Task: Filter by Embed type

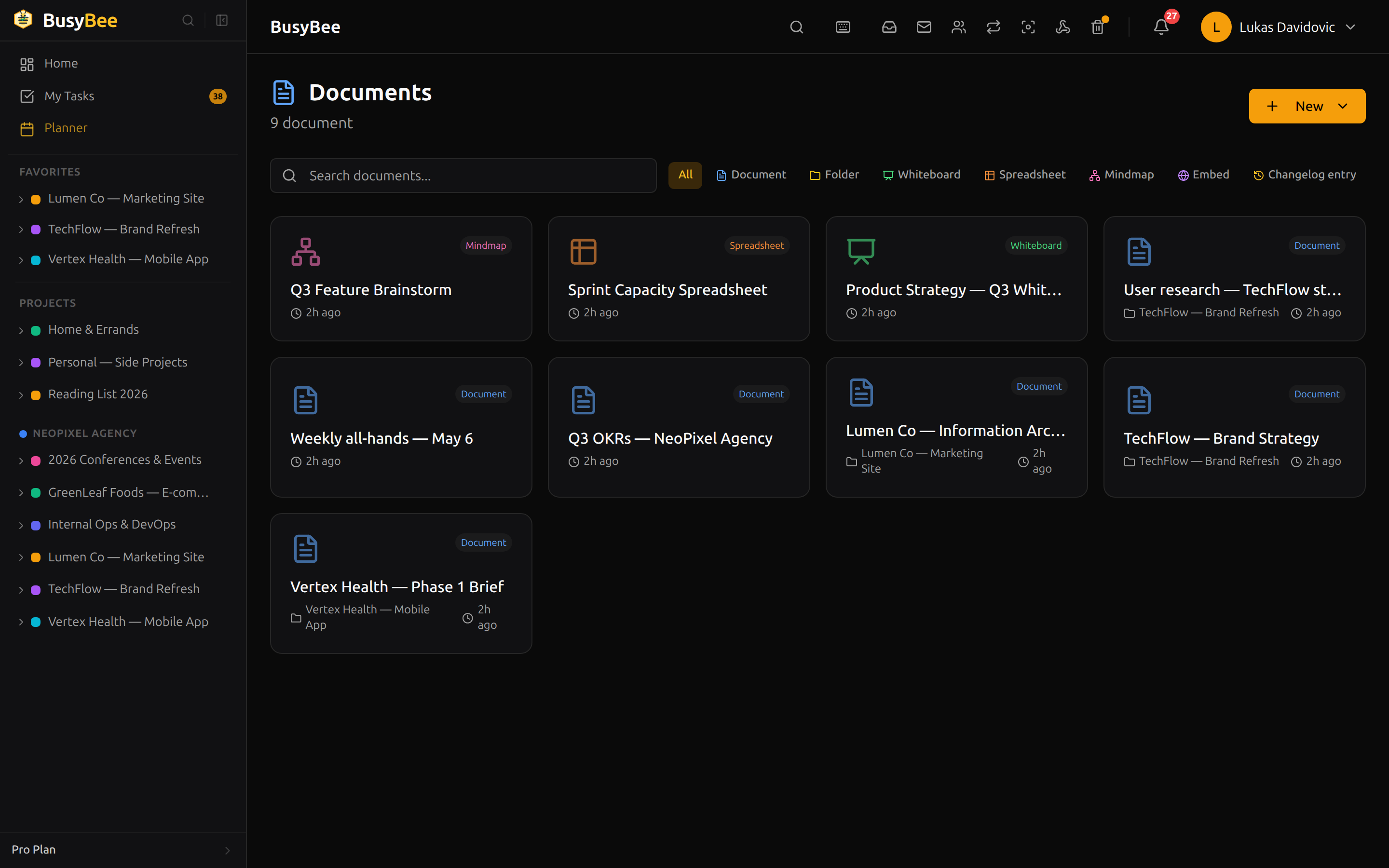Action: coord(1203,175)
